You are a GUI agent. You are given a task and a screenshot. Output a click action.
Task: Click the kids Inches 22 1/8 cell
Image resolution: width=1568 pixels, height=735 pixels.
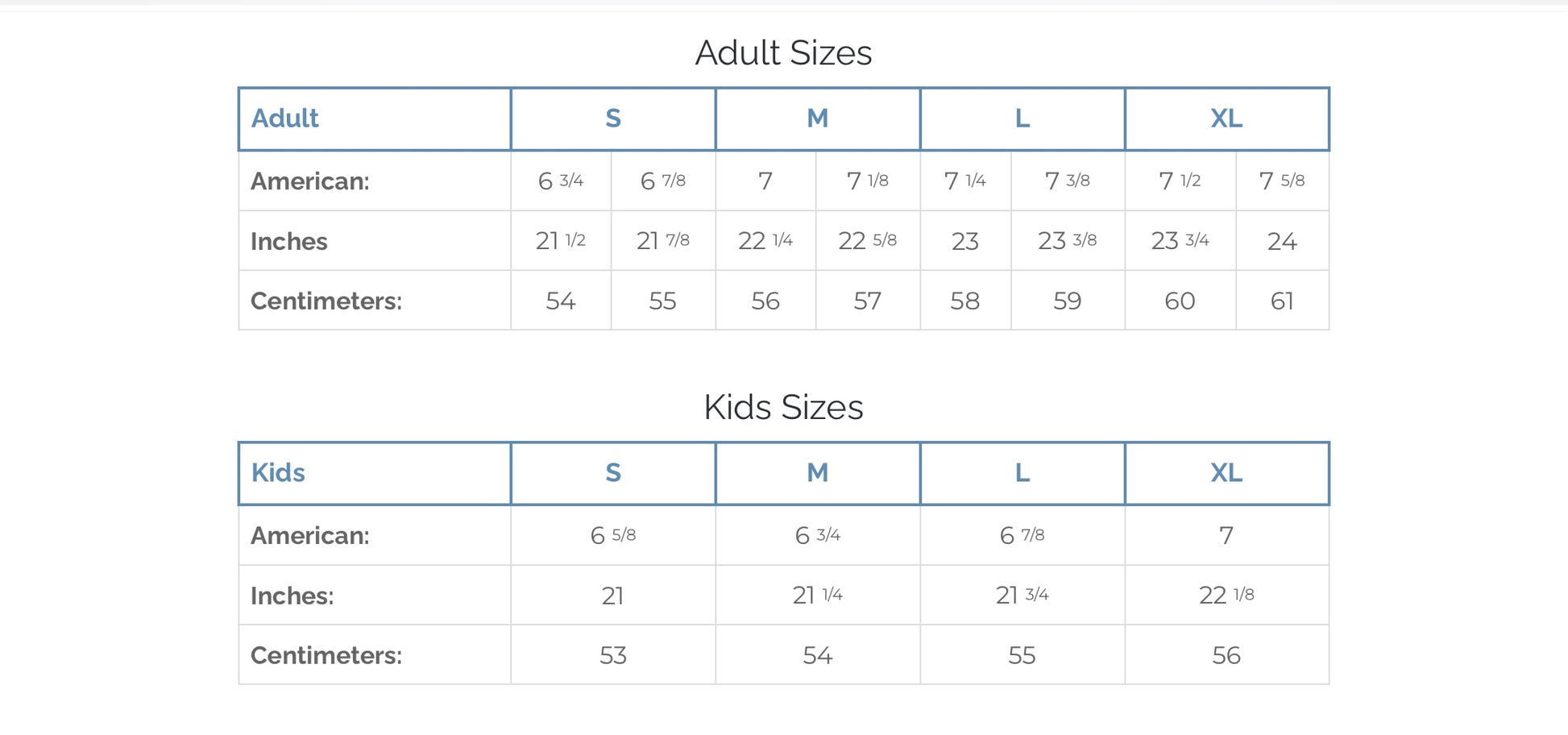[x=1226, y=595]
